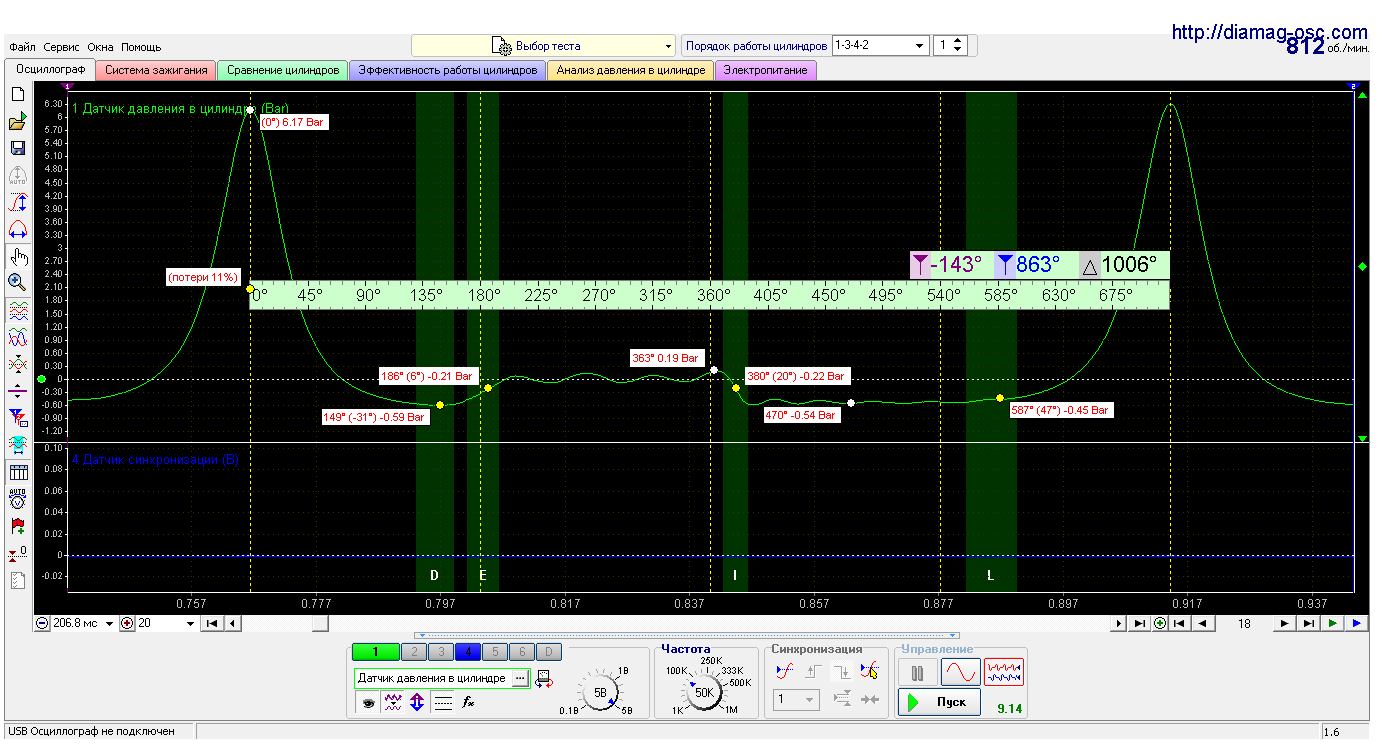Toggle channel 1 green button

pyautogui.click(x=375, y=652)
